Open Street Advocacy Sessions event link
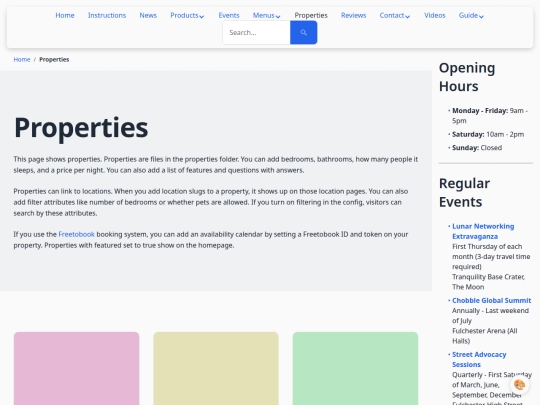The width and height of the screenshot is (540, 405). pyautogui.click(x=479, y=359)
